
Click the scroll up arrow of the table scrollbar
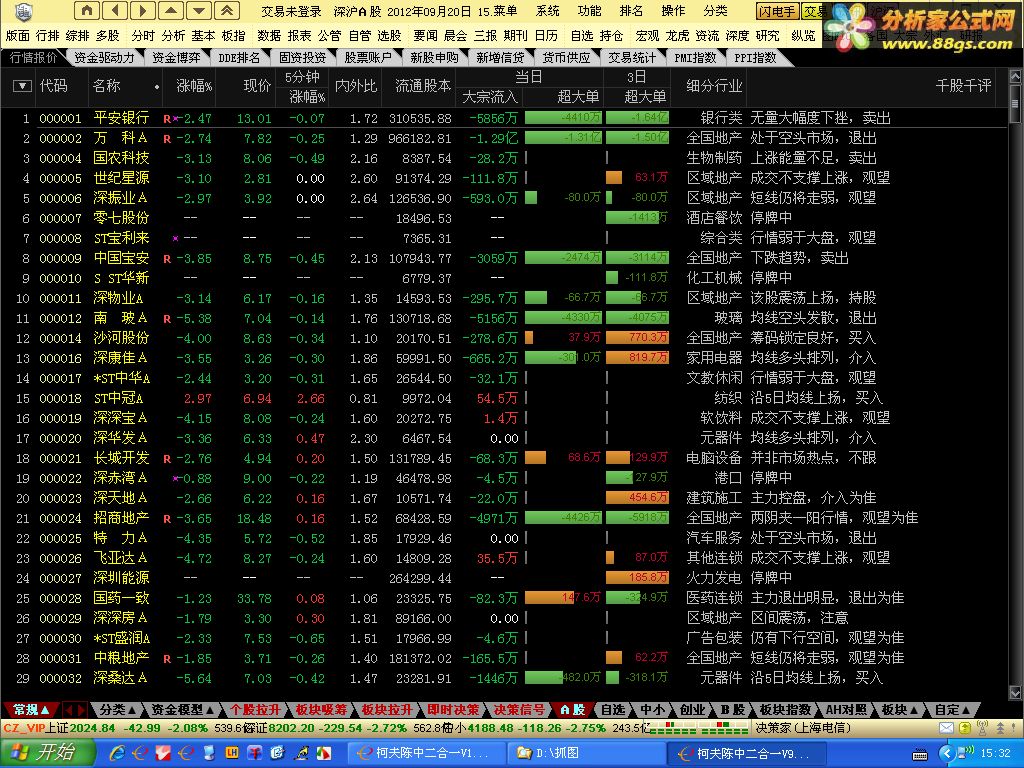coord(1015,78)
